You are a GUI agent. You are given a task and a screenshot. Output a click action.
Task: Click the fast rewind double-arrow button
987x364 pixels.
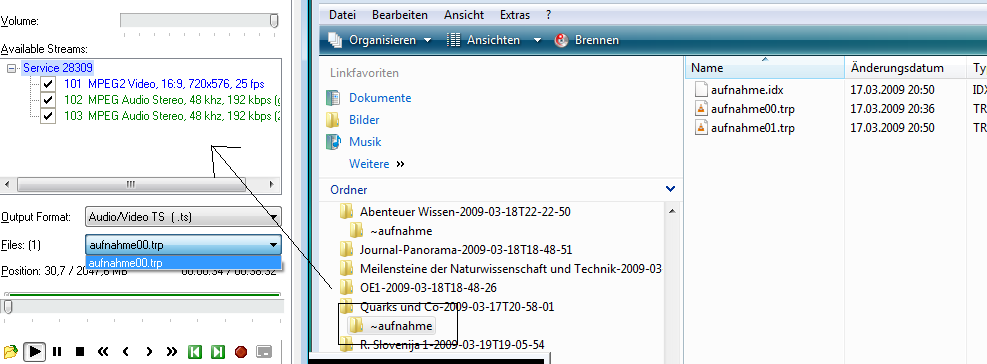pos(103,352)
